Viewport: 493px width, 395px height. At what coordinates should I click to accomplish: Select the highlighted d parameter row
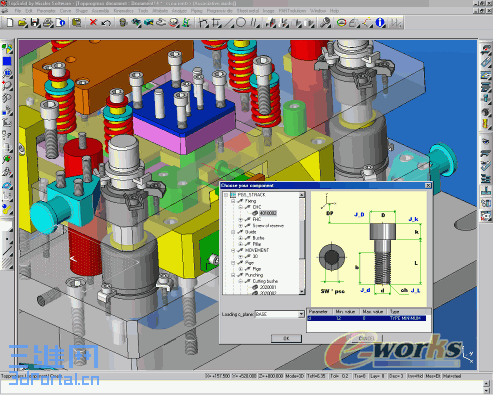coord(366,318)
